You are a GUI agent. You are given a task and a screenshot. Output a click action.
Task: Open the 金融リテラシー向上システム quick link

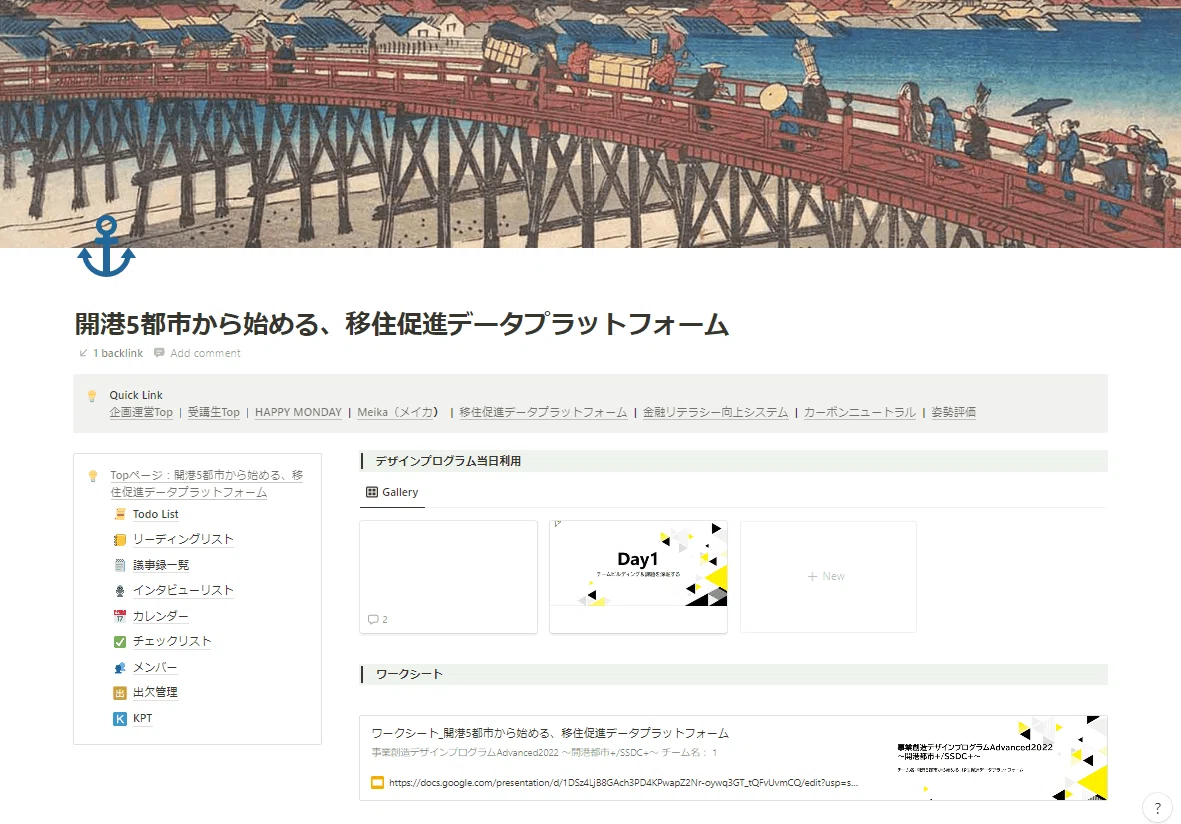tap(715, 412)
